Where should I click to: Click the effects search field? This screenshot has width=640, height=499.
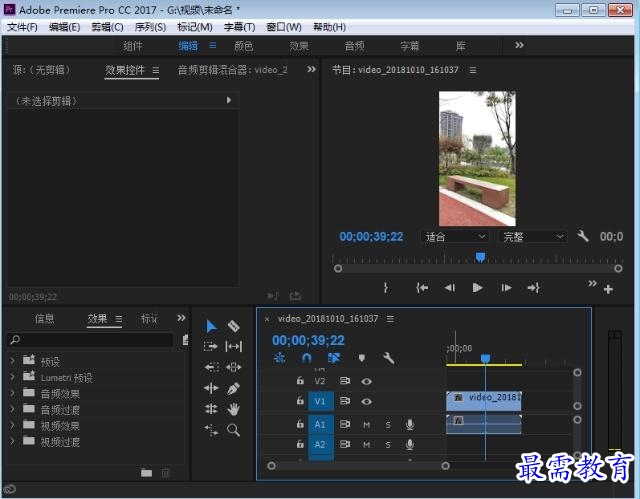pyautogui.click(x=90, y=340)
